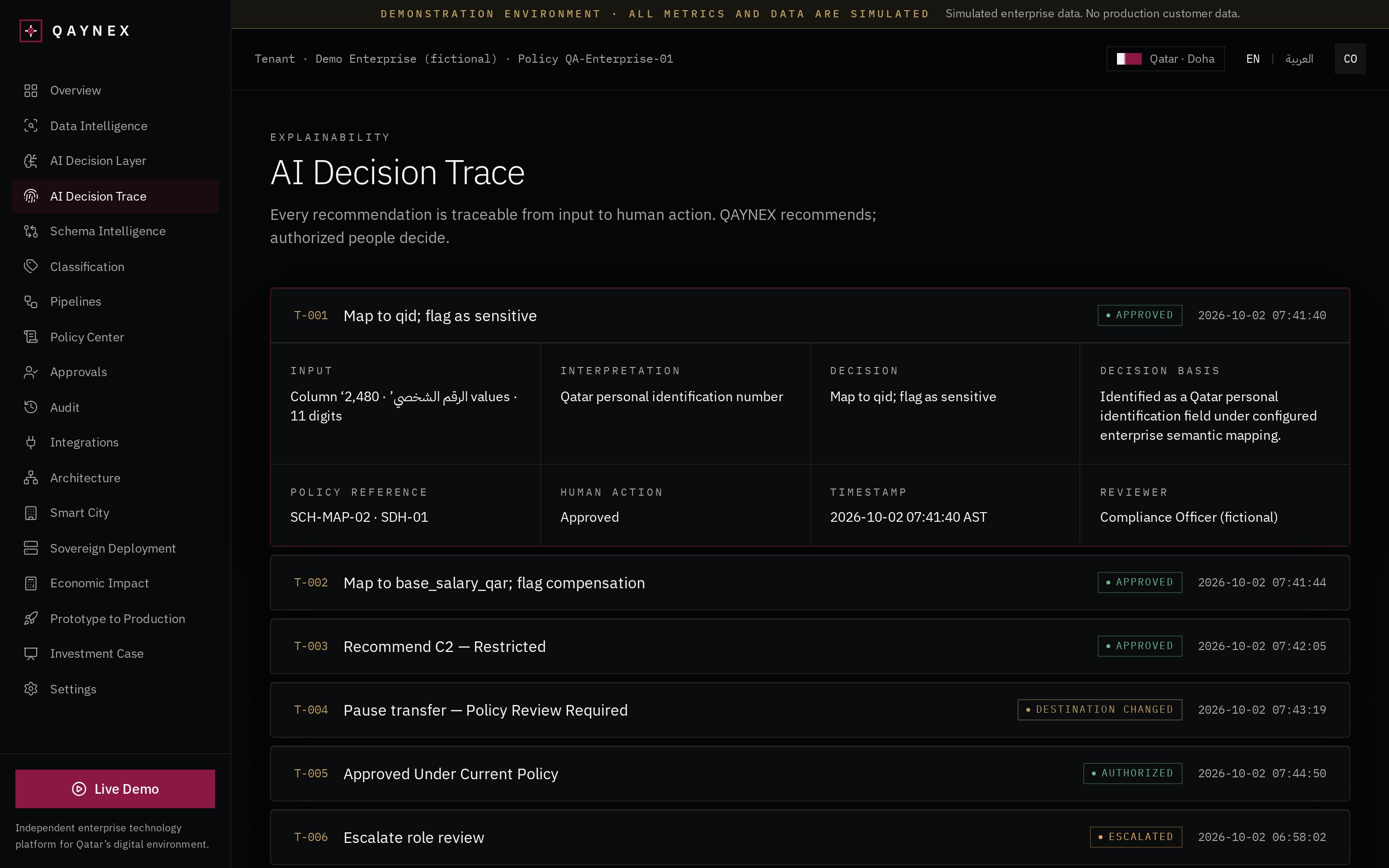Expand trace T-006 Escalate role review
This screenshot has height=868, width=1389.
[810, 838]
